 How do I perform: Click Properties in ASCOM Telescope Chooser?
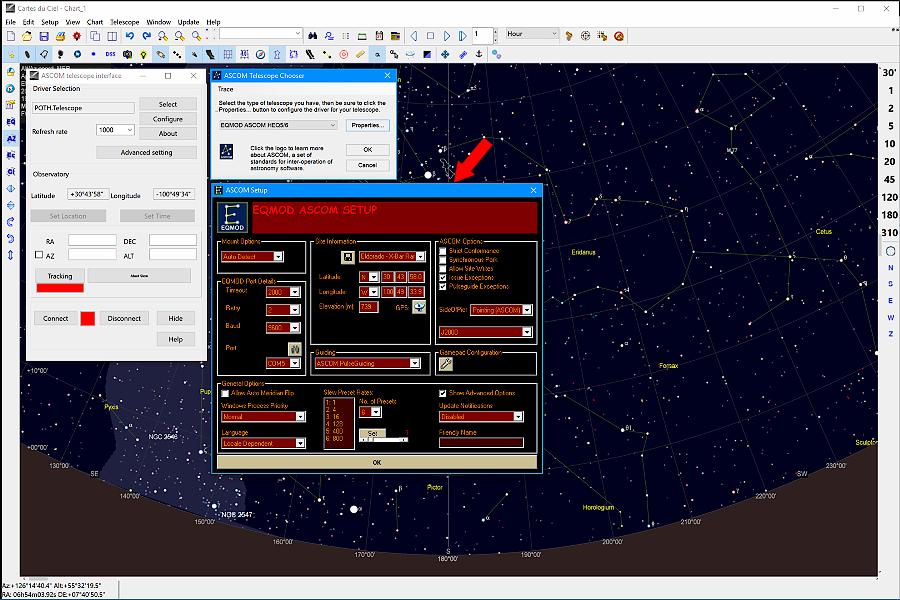[367, 125]
